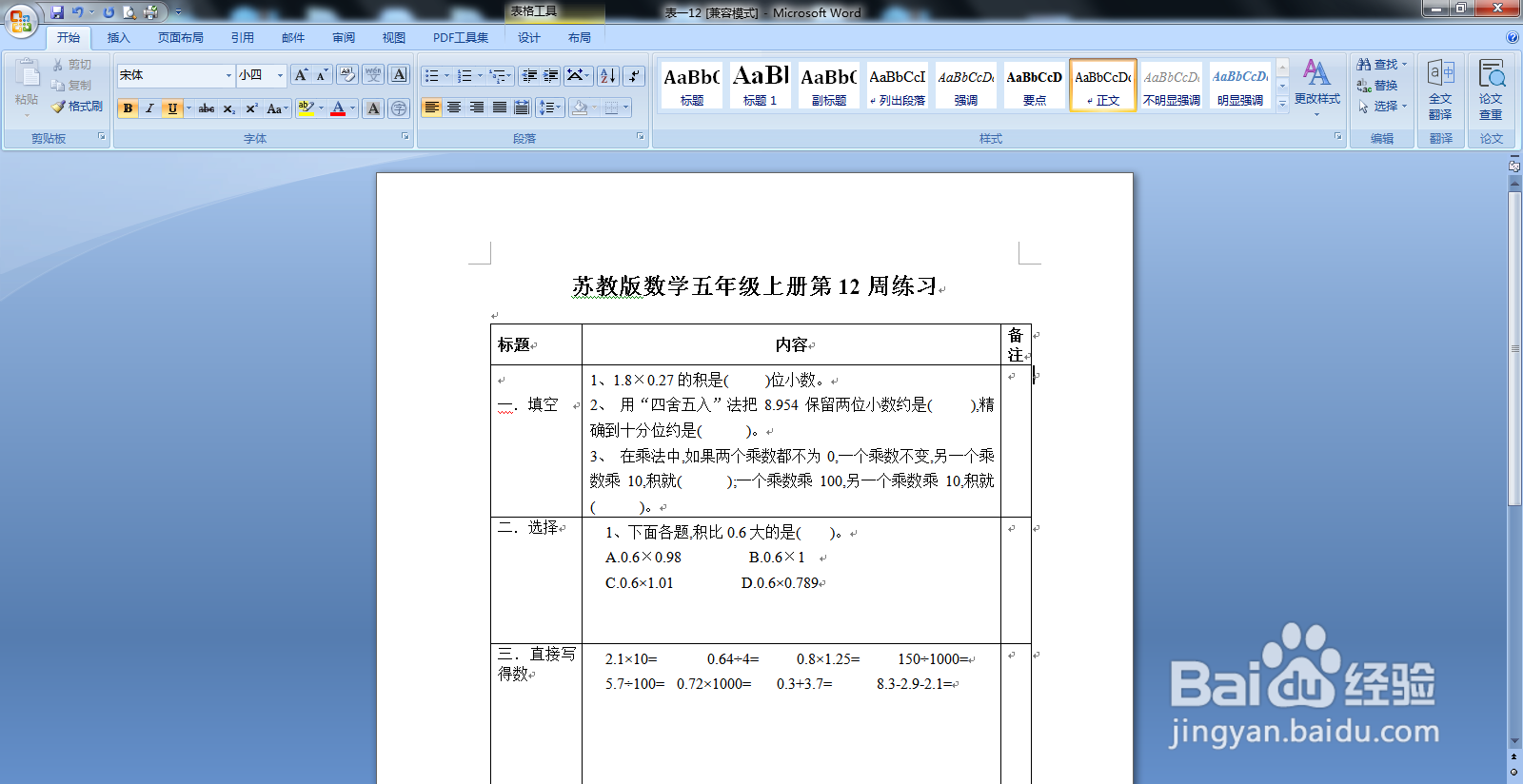
Task: Click the 查找 find button
Action: click(x=1381, y=65)
